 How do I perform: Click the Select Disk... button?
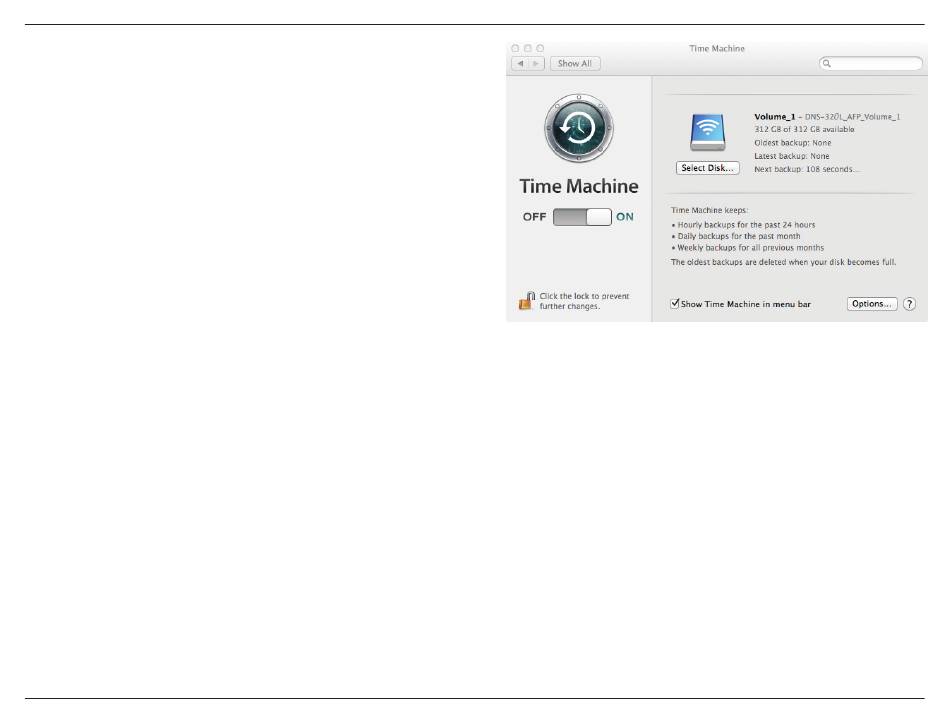coord(707,168)
